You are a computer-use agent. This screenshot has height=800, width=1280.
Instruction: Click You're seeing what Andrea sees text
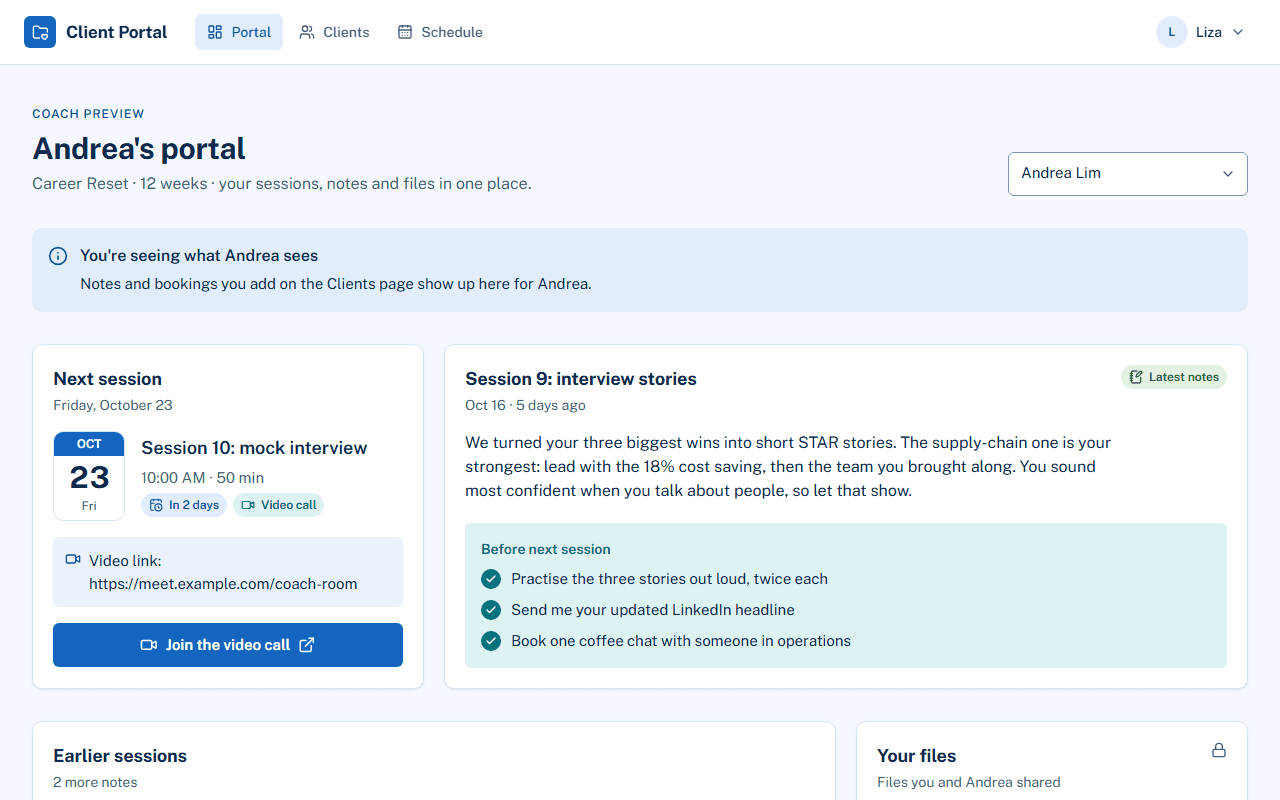[x=199, y=256]
